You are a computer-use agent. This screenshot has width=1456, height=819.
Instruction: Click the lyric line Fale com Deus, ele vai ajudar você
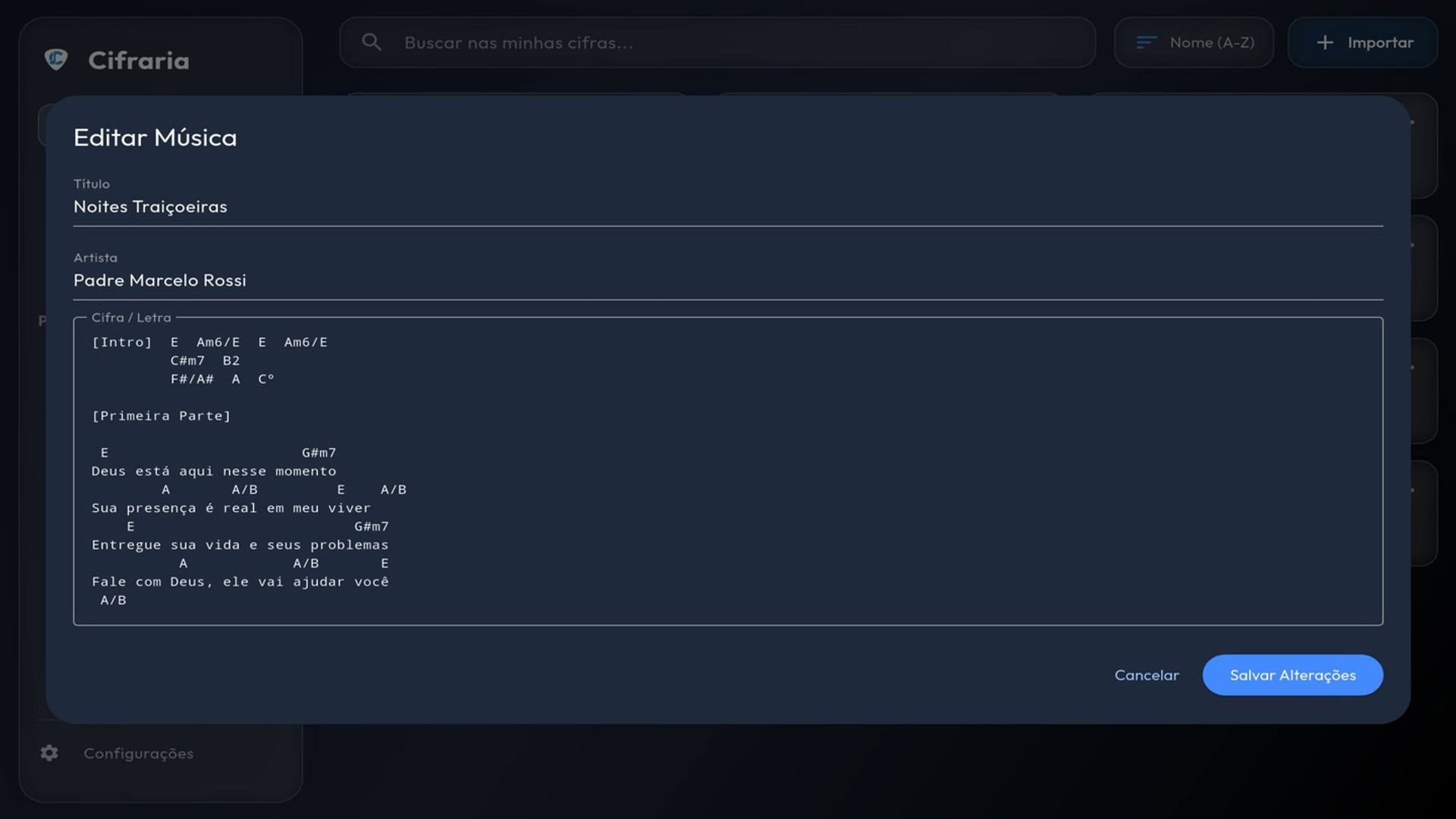tap(240, 582)
